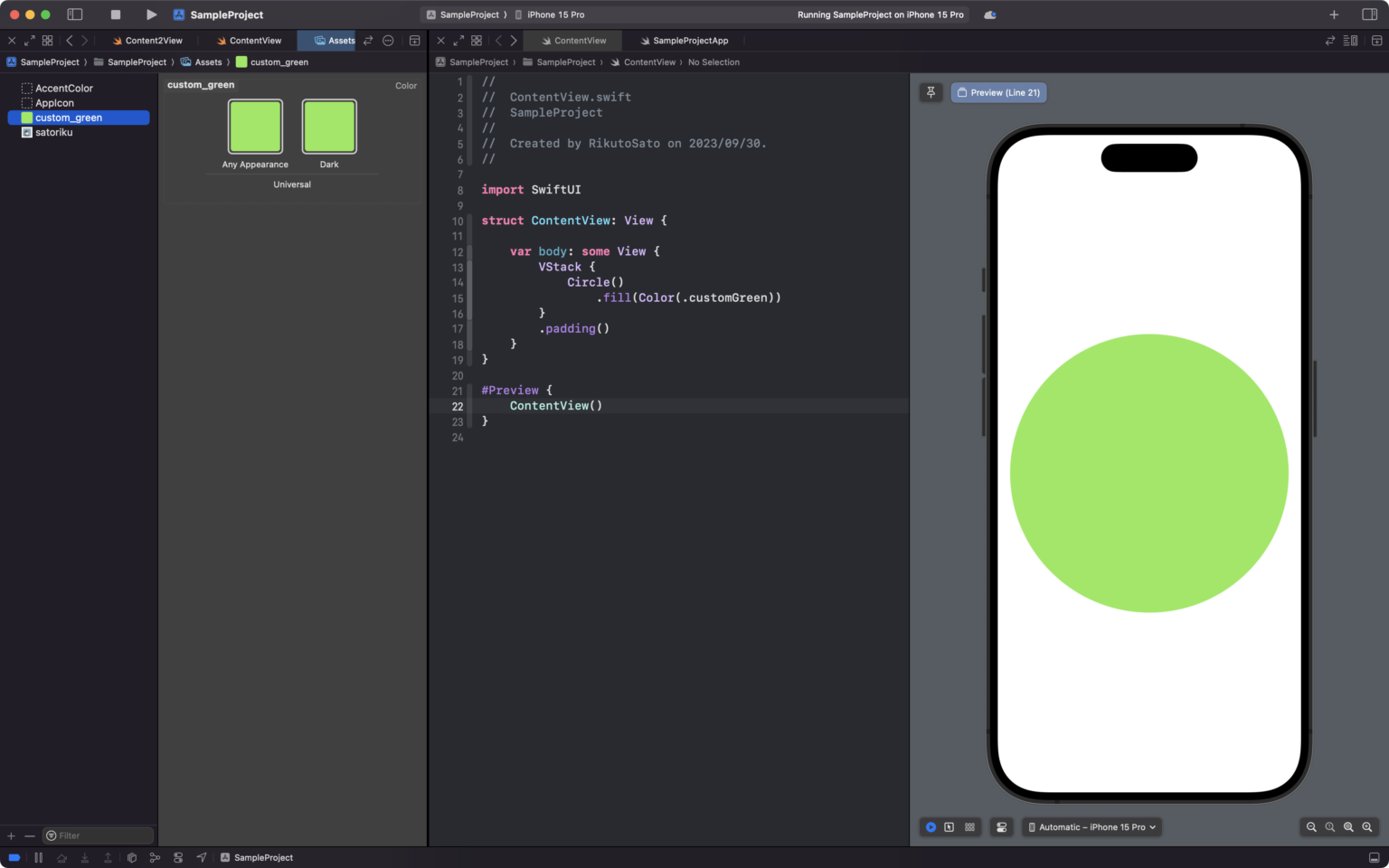Select the Any Appearance green swatch
The image size is (1389, 868).
tap(254, 126)
